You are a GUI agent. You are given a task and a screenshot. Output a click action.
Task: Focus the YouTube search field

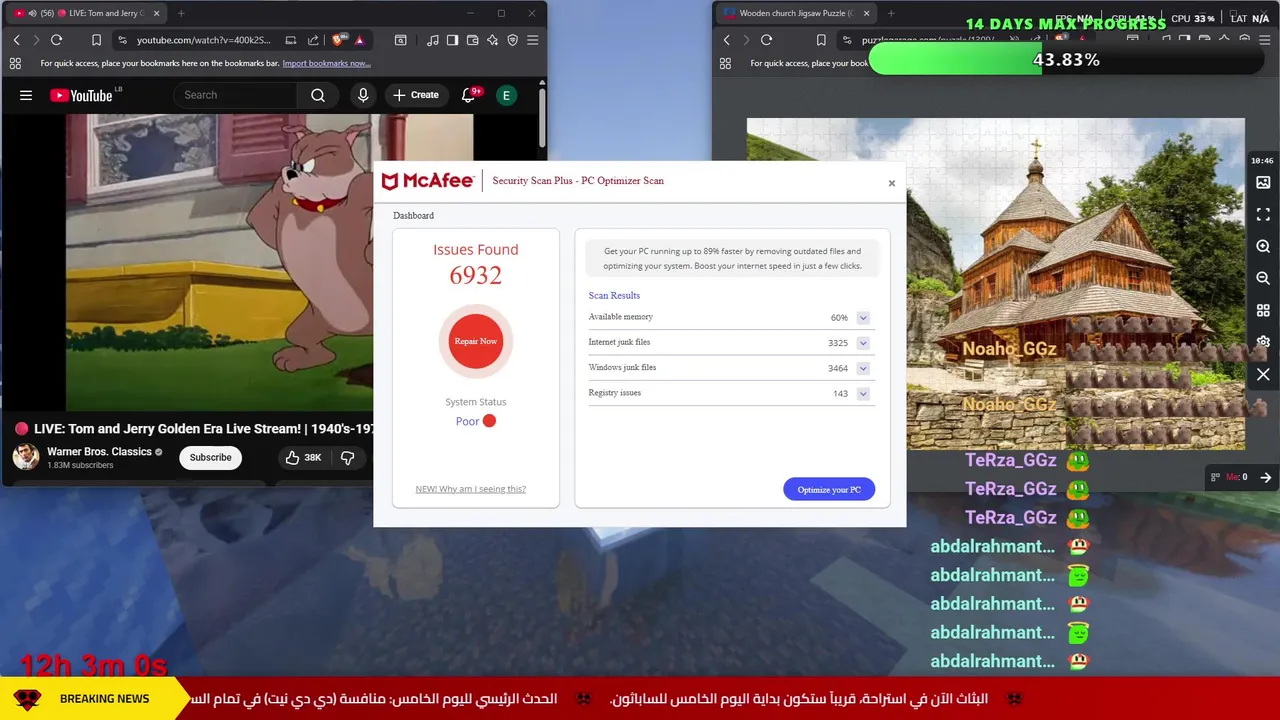[236, 95]
